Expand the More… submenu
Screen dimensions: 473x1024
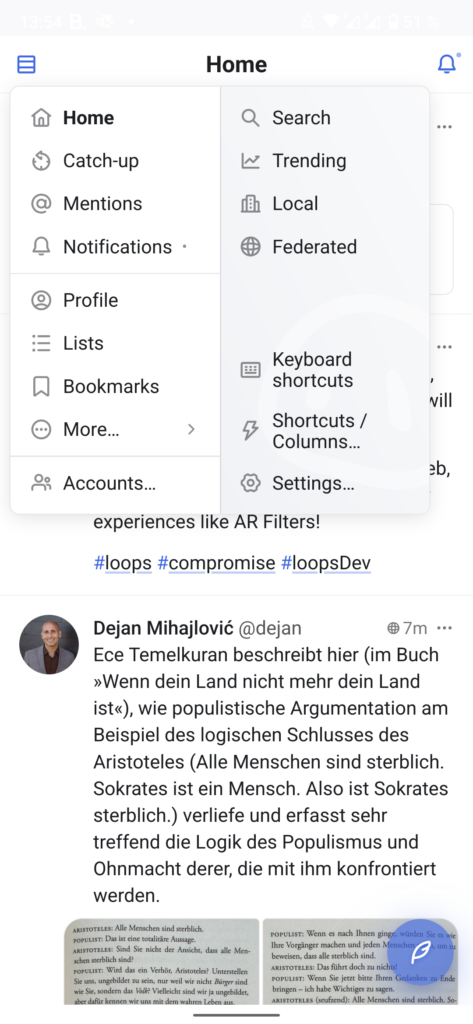click(x=116, y=429)
